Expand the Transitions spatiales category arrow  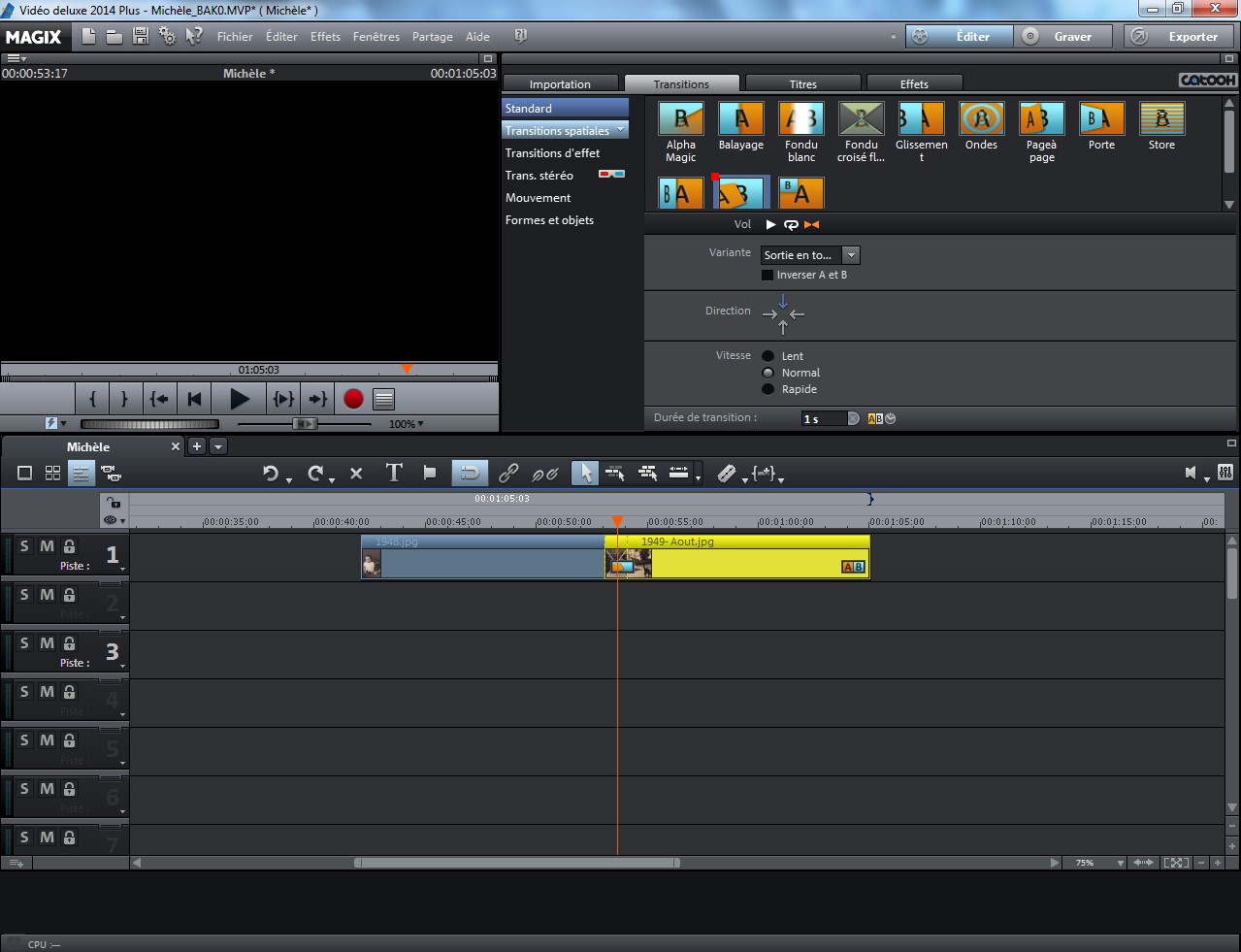(x=620, y=130)
